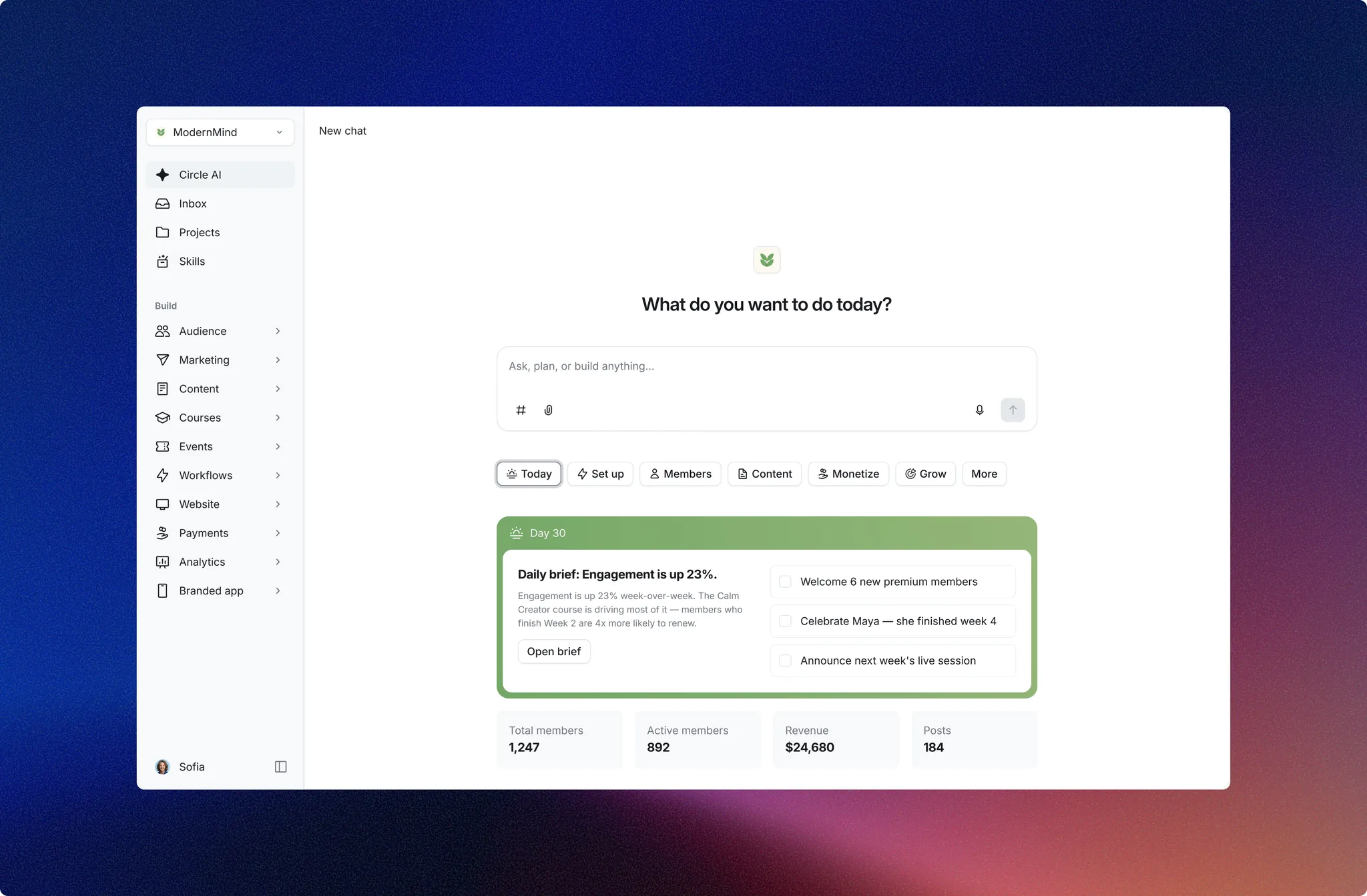Expand the Audience submenu chevron
This screenshot has height=896, width=1367.
tap(278, 331)
